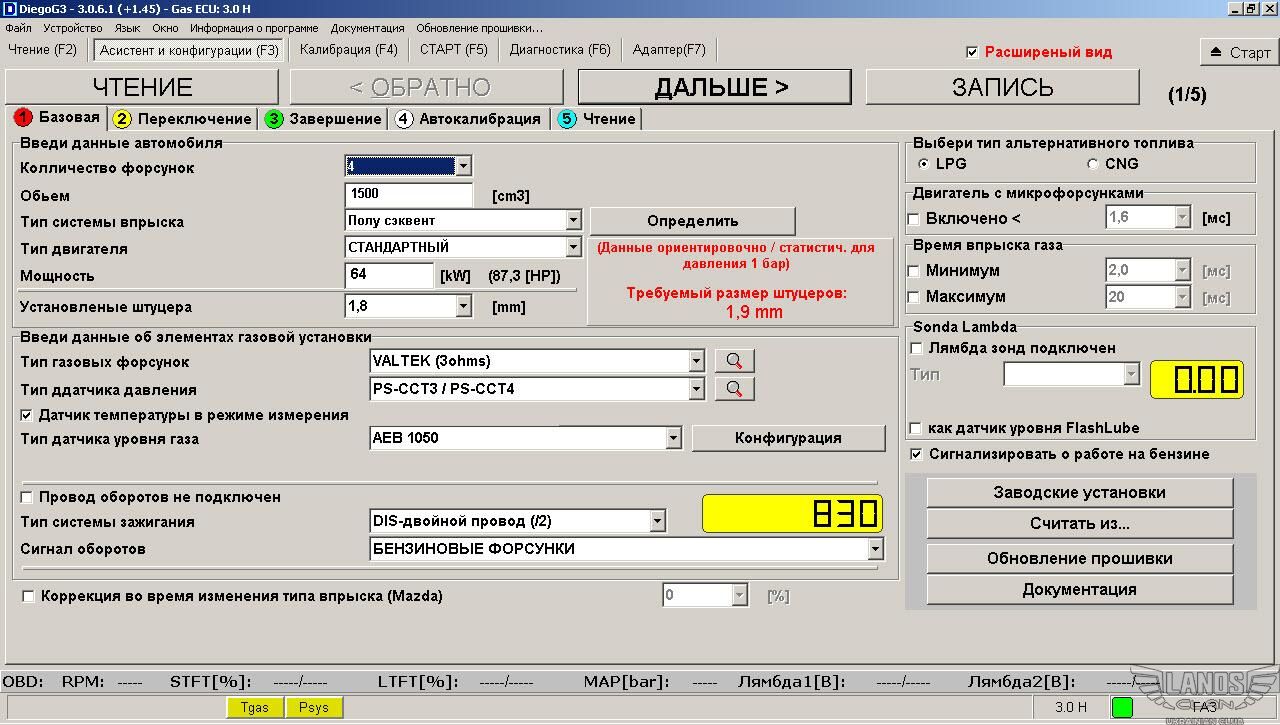The width and height of the screenshot is (1280, 725).
Task: Click 'Заводские установки' button
Action: (x=1079, y=492)
